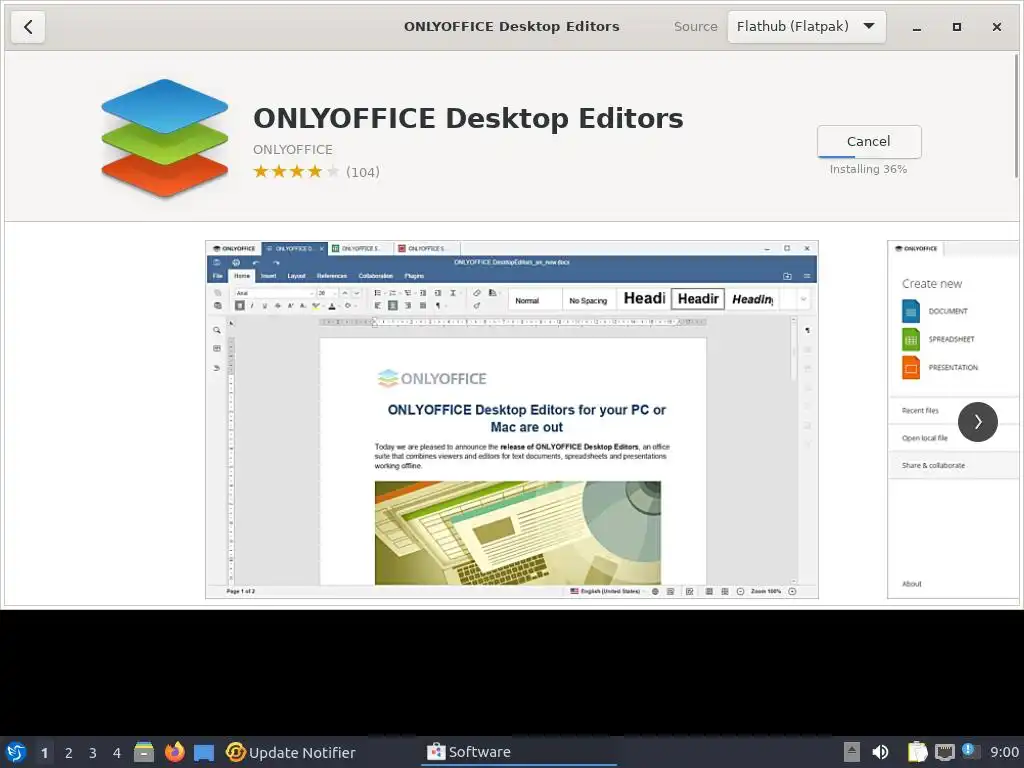This screenshot has height=768, width=1024.
Task: Cancel the ONLYOFFICE installation
Action: (x=869, y=141)
